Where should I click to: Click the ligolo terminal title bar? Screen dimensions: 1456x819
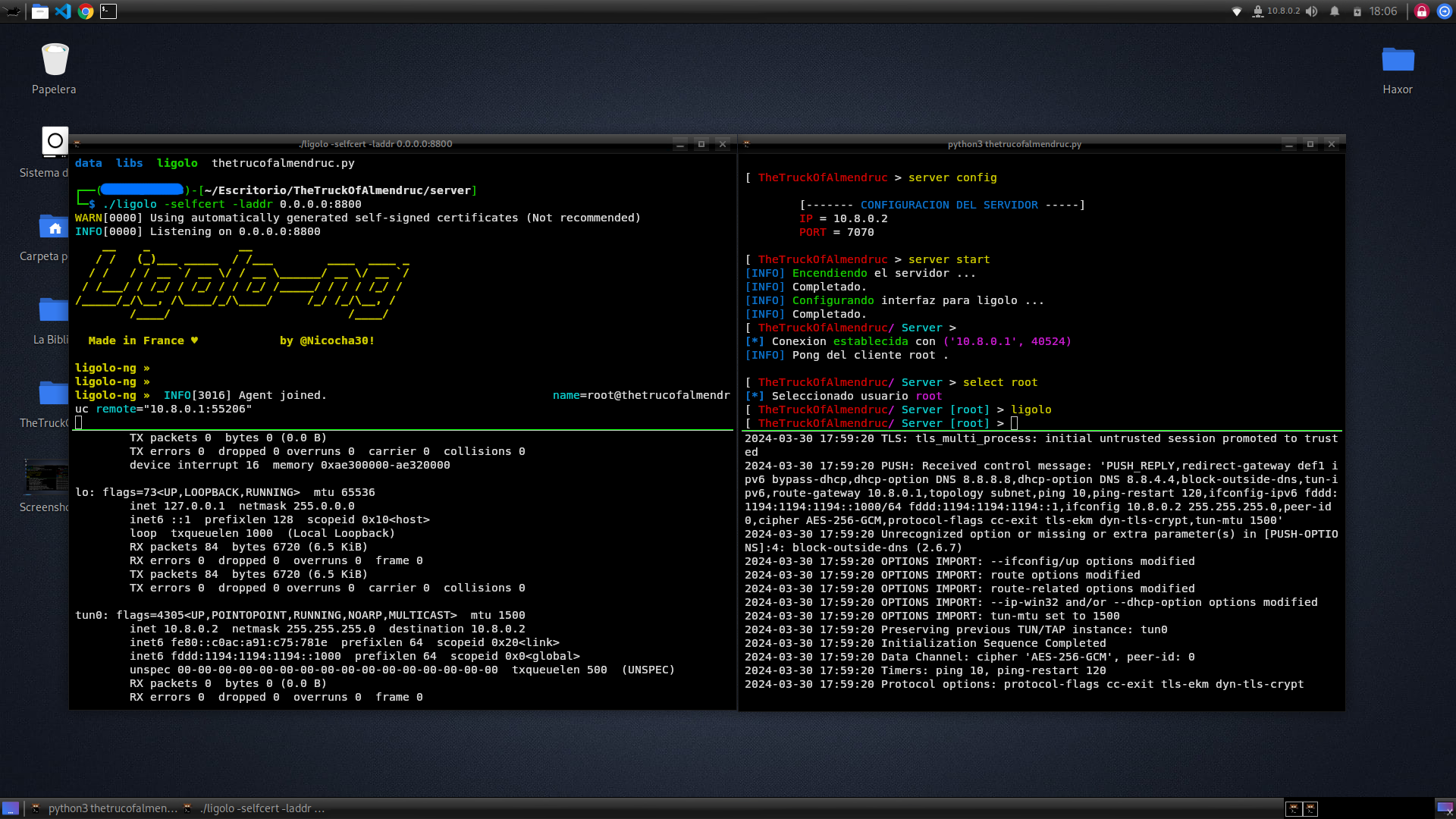tap(375, 144)
